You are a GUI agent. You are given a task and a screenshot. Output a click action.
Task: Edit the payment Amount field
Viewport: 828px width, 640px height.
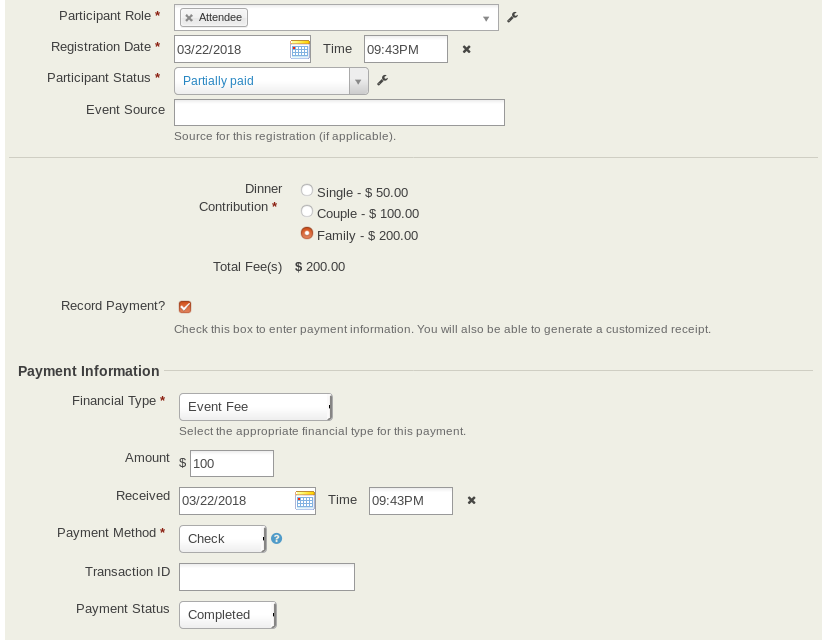(x=231, y=463)
